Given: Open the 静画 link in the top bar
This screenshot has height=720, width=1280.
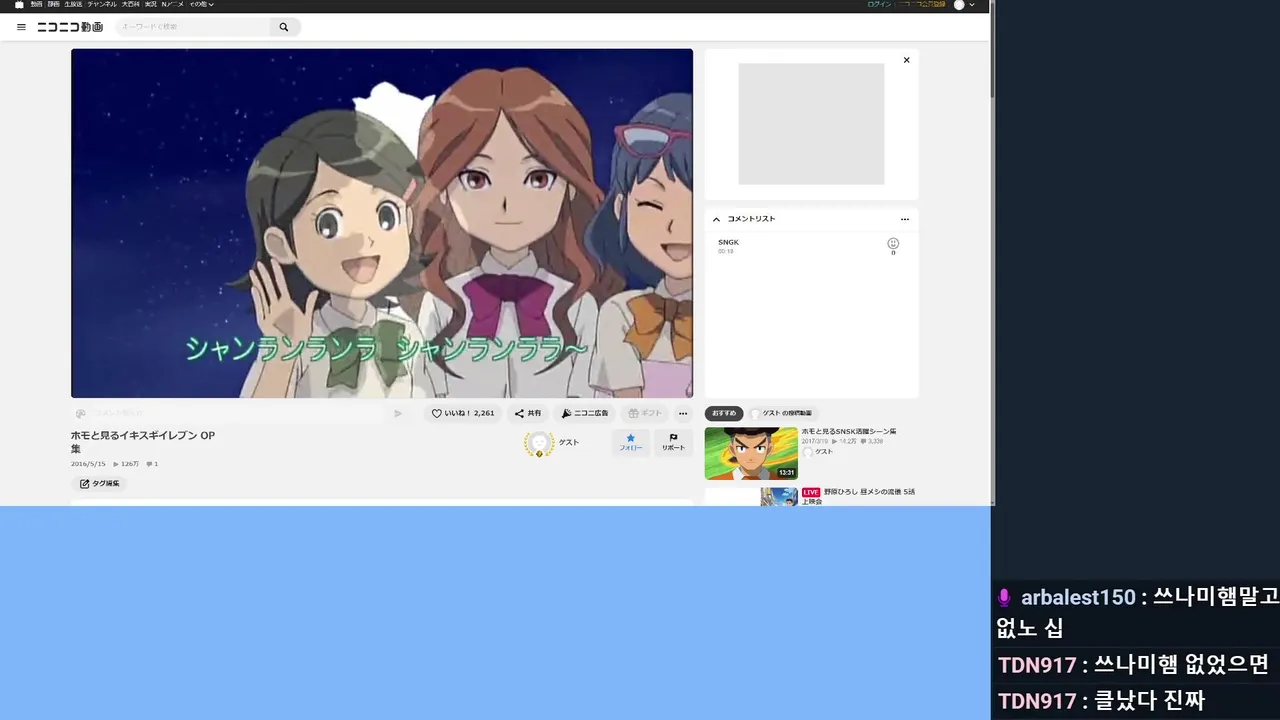Looking at the screenshot, I should (x=53, y=5).
